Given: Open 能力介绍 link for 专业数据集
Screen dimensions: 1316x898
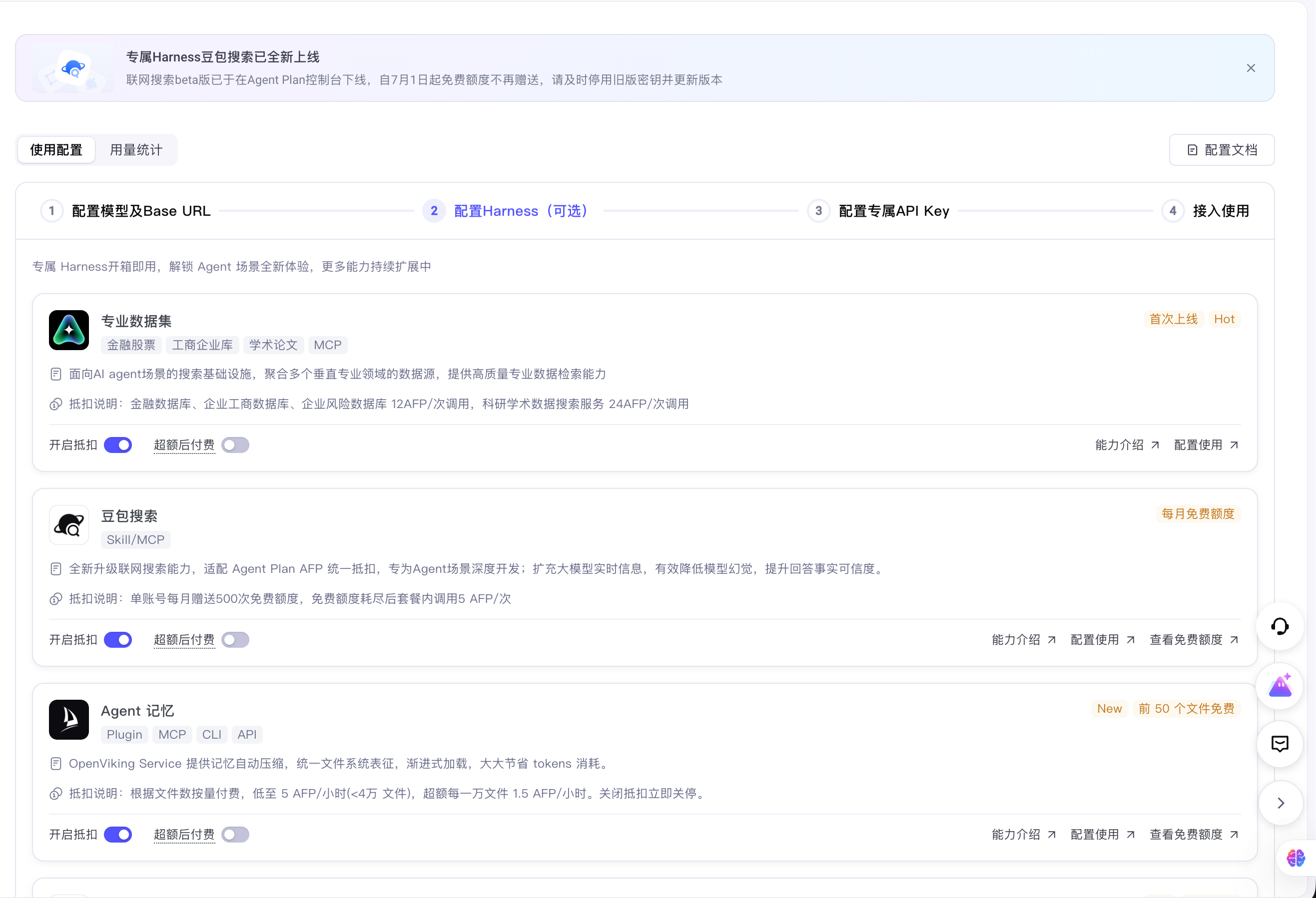Looking at the screenshot, I should [x=1128, y=445].
